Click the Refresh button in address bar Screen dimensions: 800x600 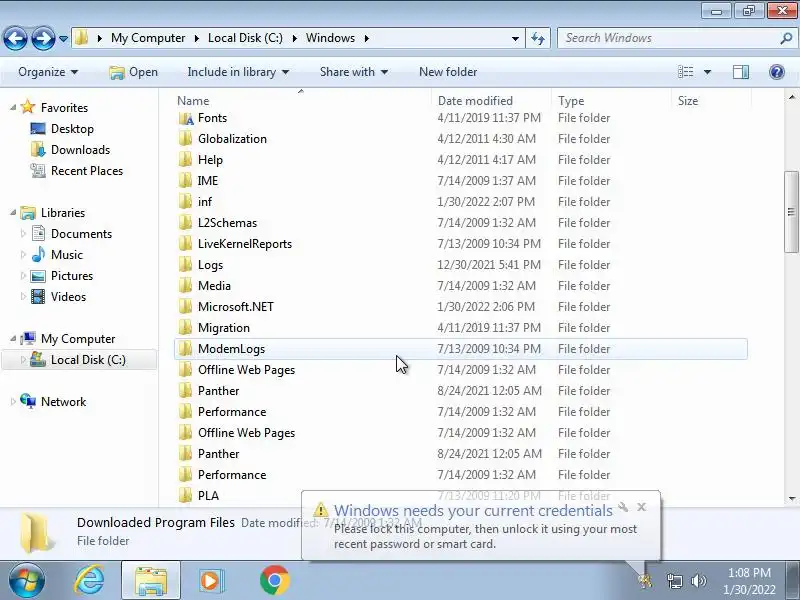pos(538,38)
